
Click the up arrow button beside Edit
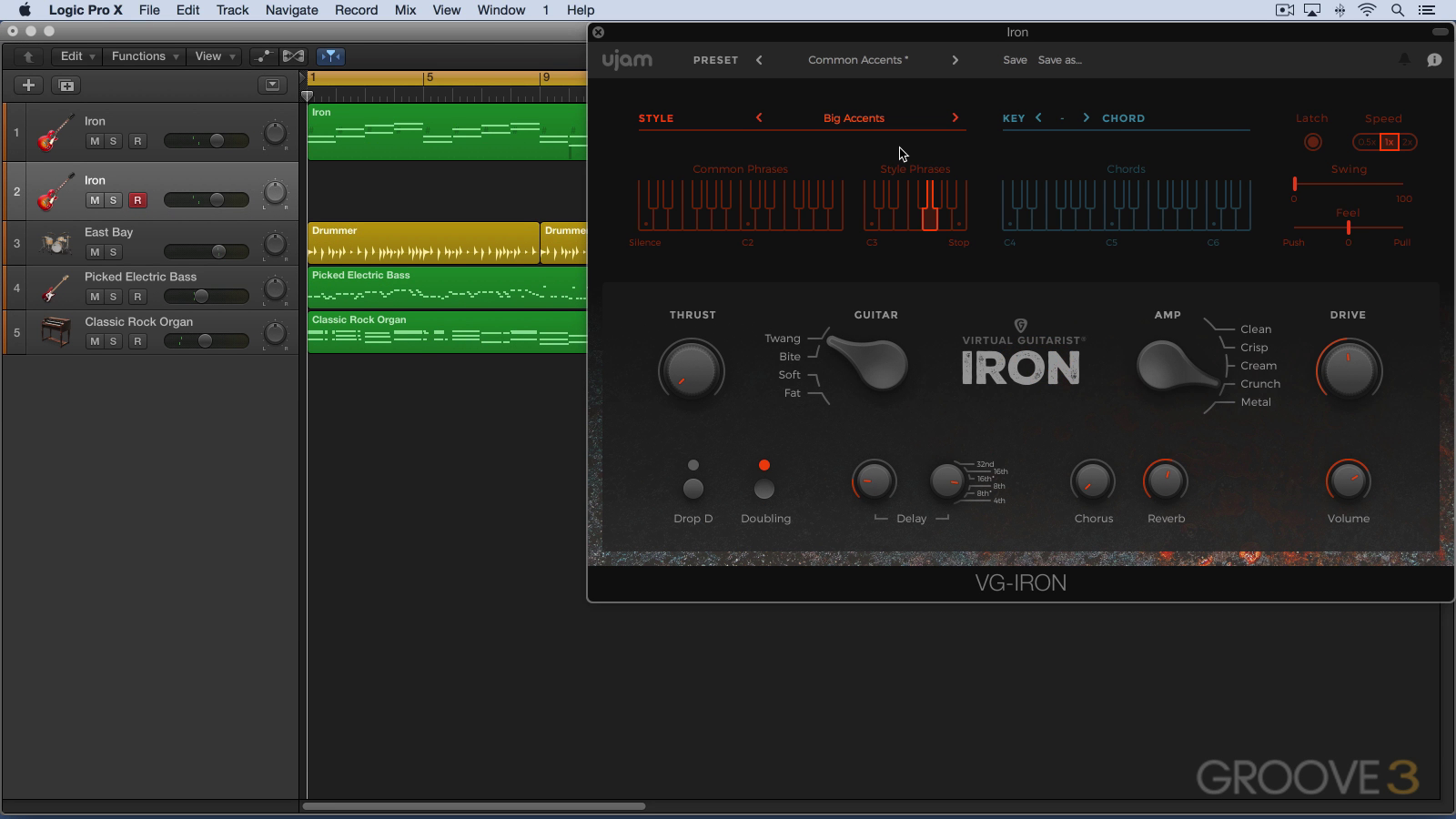point(28,56)
